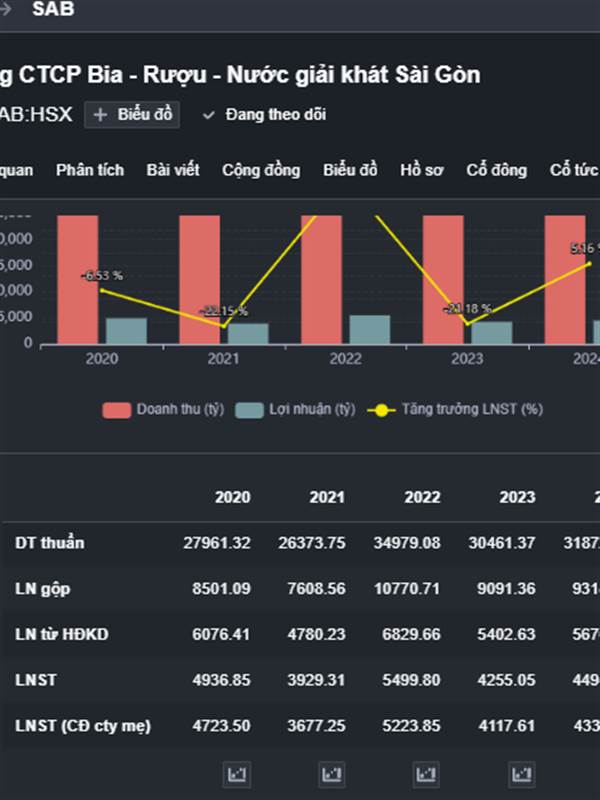Click the 2020 column header in table

click(x=233, y=497)
